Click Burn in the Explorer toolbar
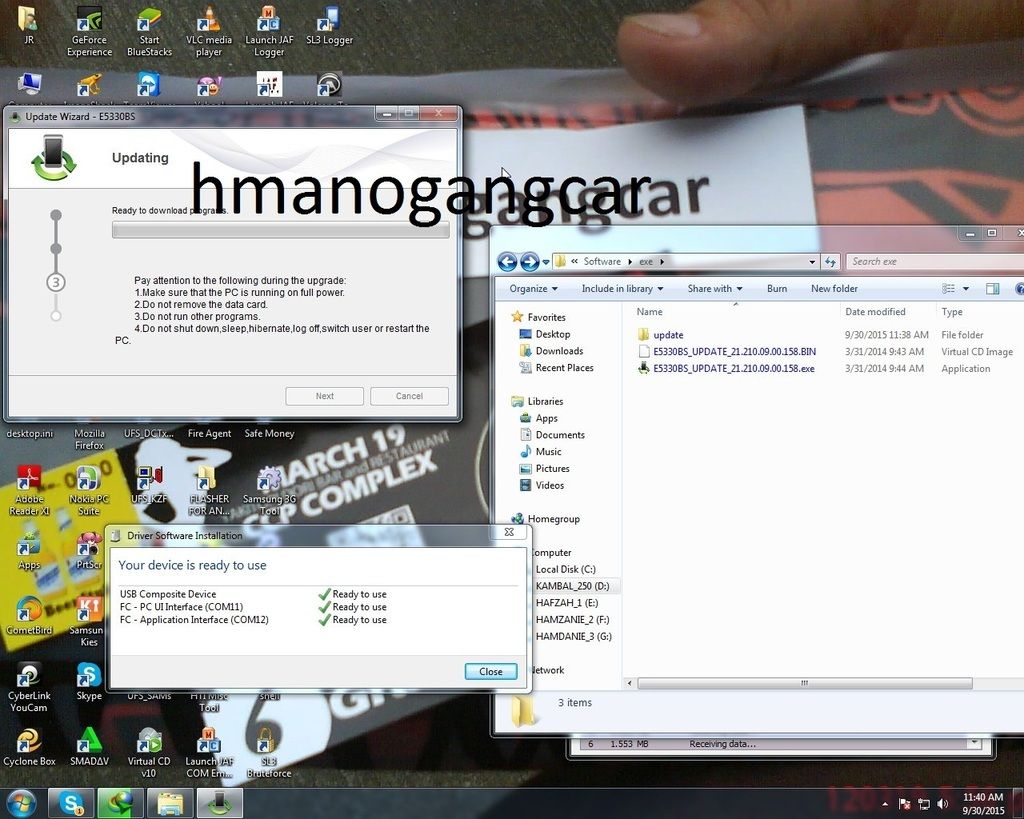The image size is (1024, 819). pyautogui.click(x=777, y=289)
